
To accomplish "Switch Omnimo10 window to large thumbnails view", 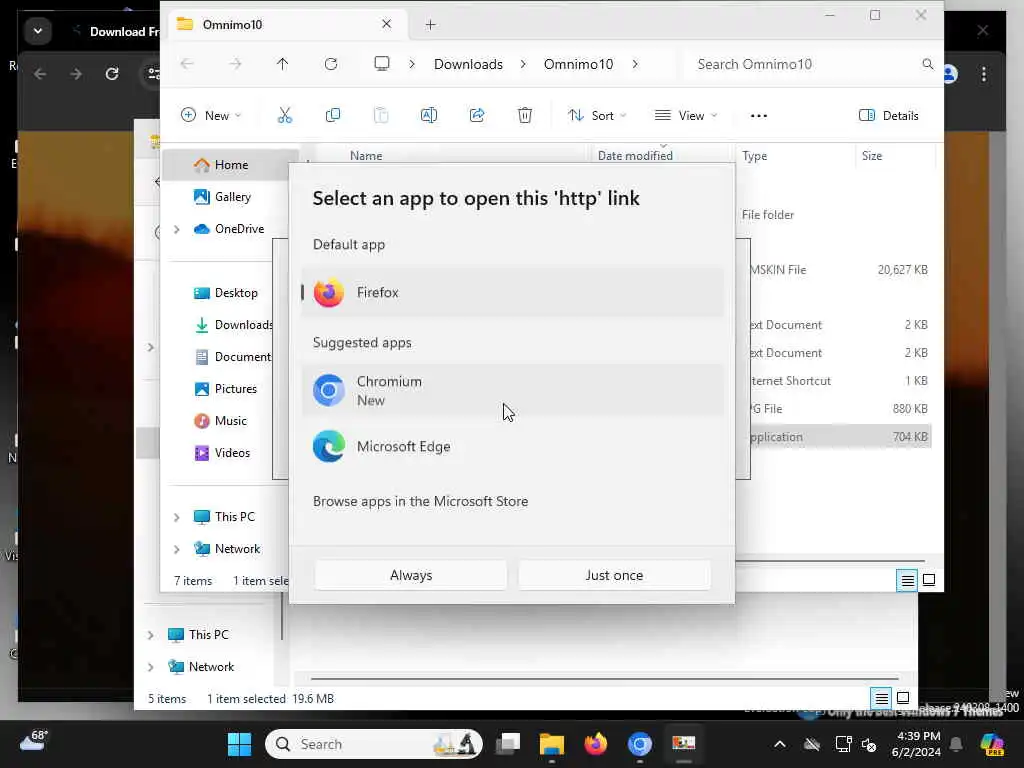I will 929,580.
